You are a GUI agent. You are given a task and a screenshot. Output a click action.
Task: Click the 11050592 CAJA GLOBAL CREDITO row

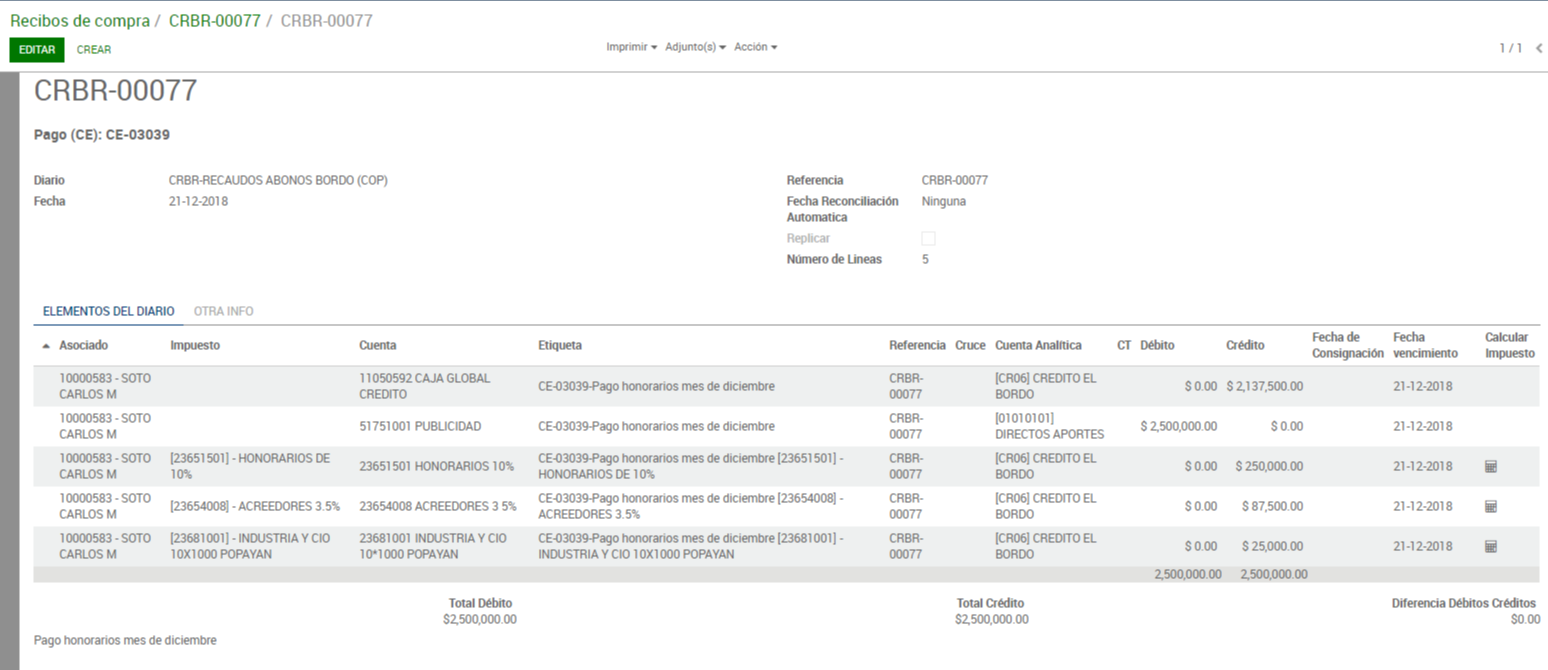420,386
